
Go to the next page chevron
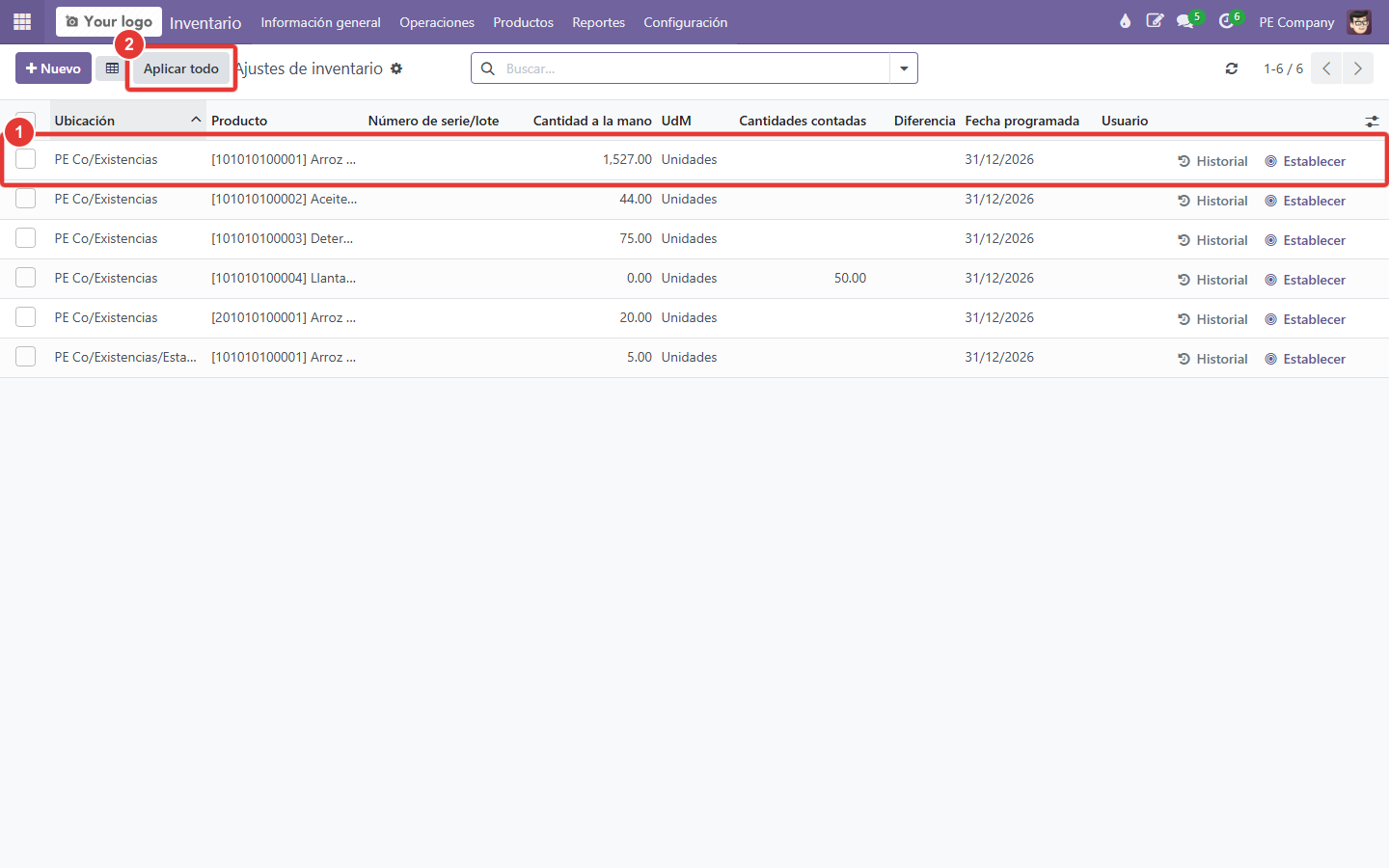(1357, 68)
